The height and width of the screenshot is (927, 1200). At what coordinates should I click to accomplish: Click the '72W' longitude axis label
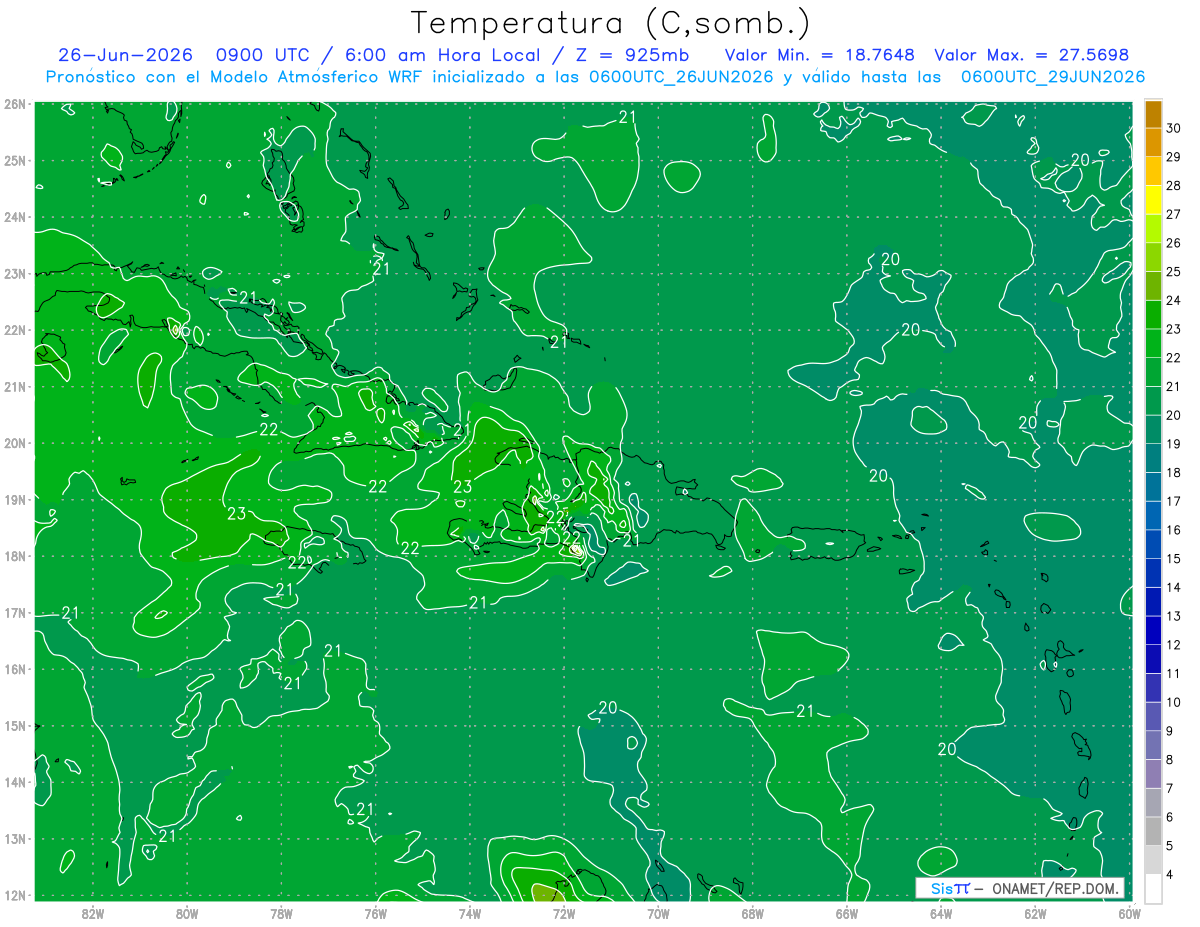564,913
